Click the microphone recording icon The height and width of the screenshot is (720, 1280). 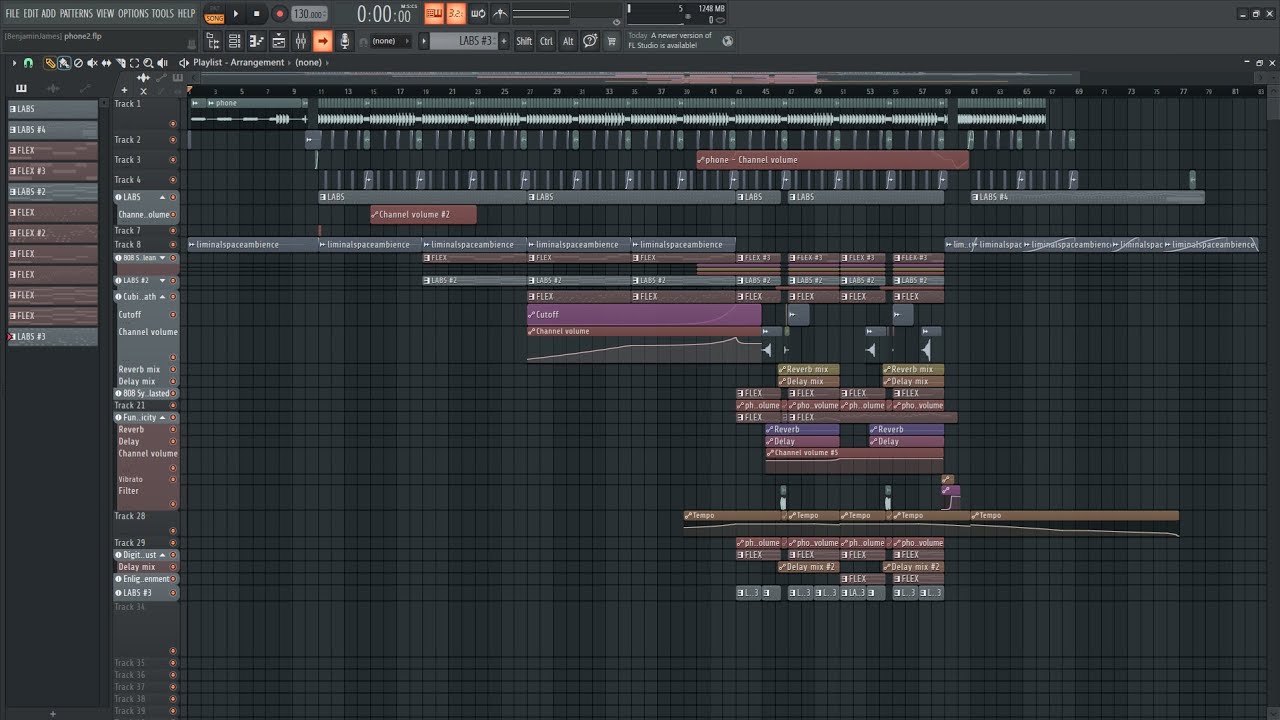pyautogui.click(x=345, y=41)
